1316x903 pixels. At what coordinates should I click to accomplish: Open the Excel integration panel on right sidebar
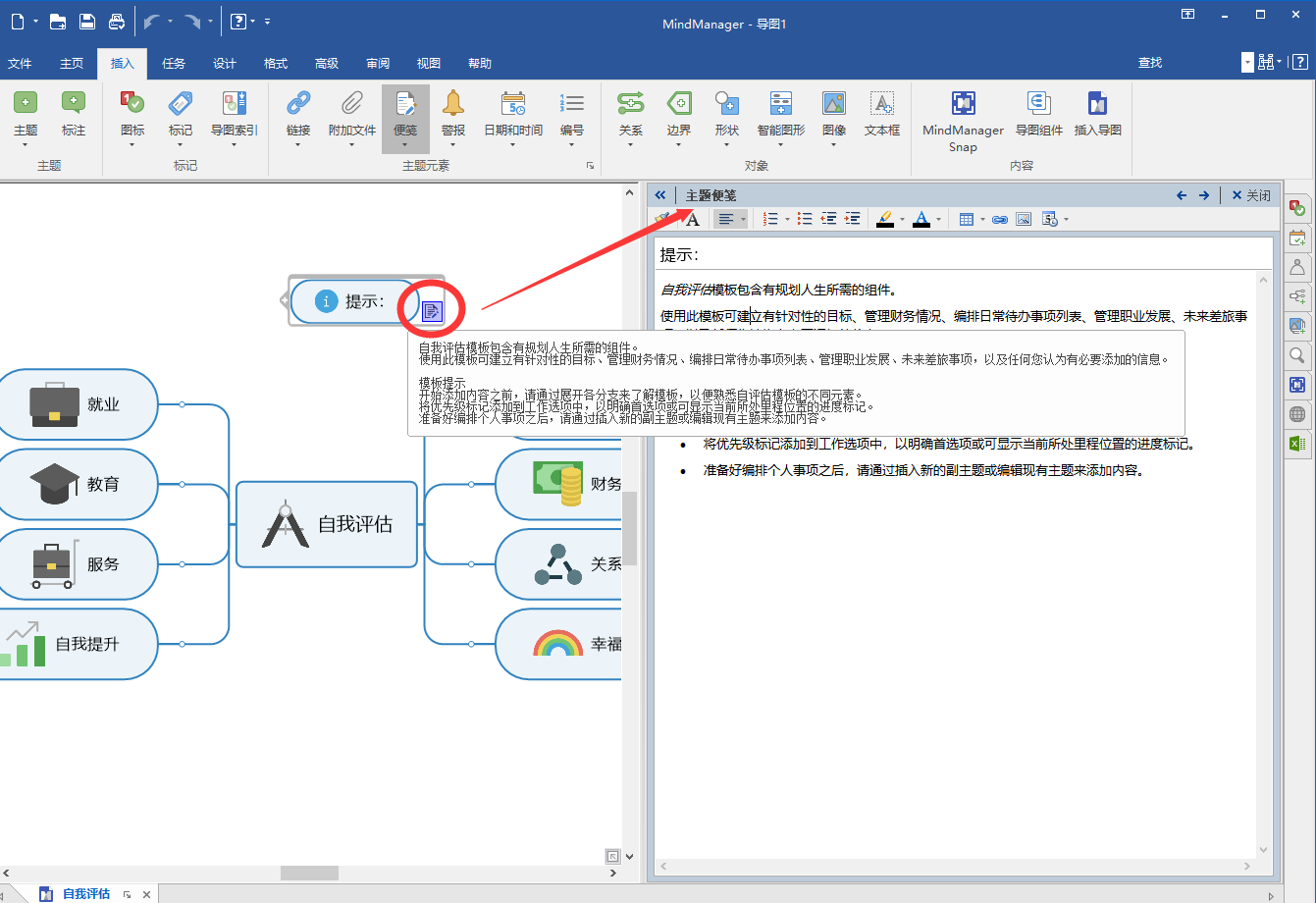click(x=1297, y=444)
